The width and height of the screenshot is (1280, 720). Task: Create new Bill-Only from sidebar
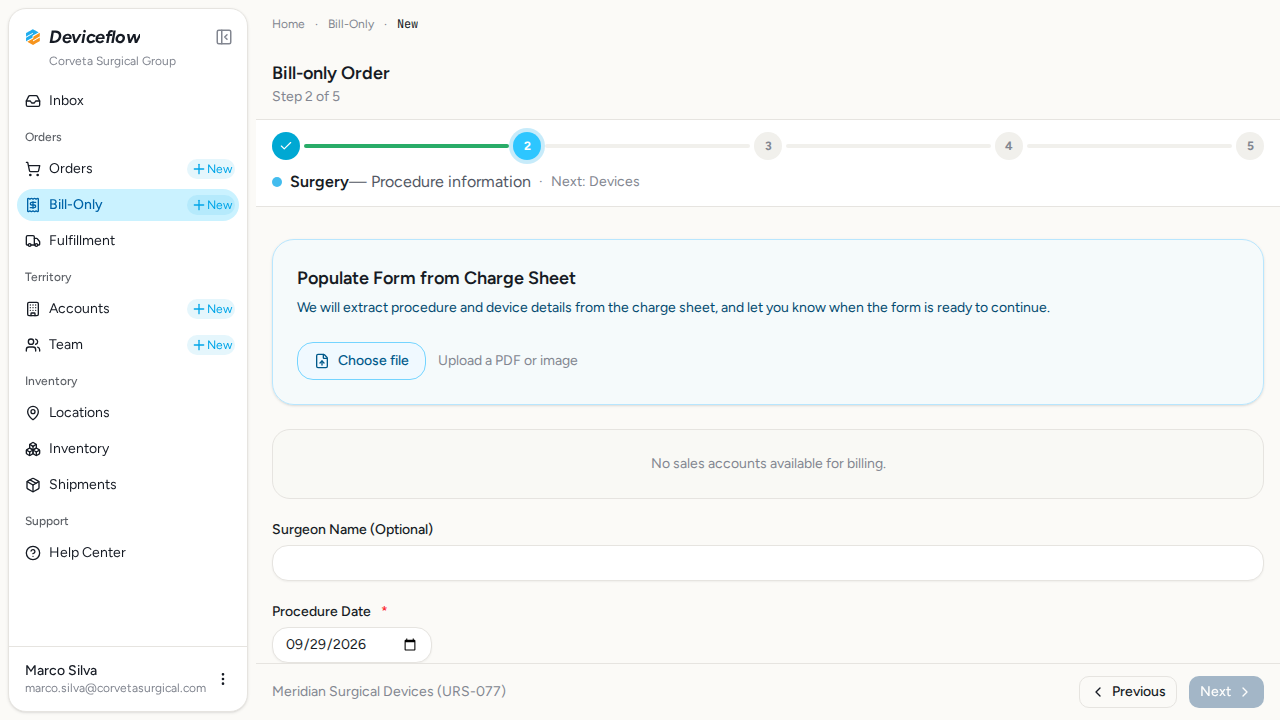tap(212, 205)
